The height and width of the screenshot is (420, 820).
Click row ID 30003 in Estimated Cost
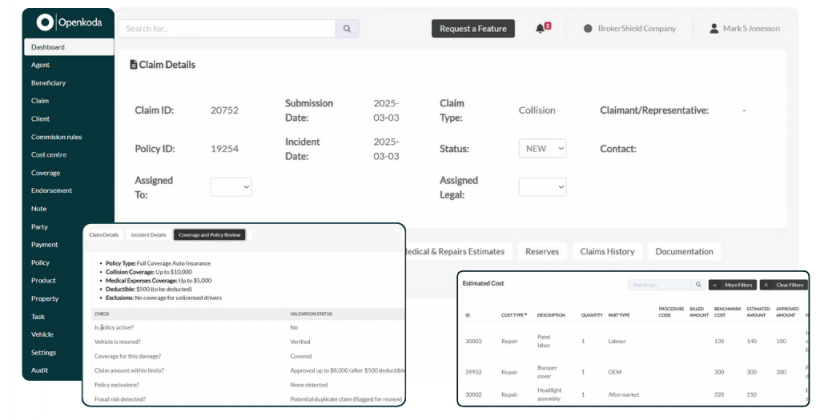point(473,341)
